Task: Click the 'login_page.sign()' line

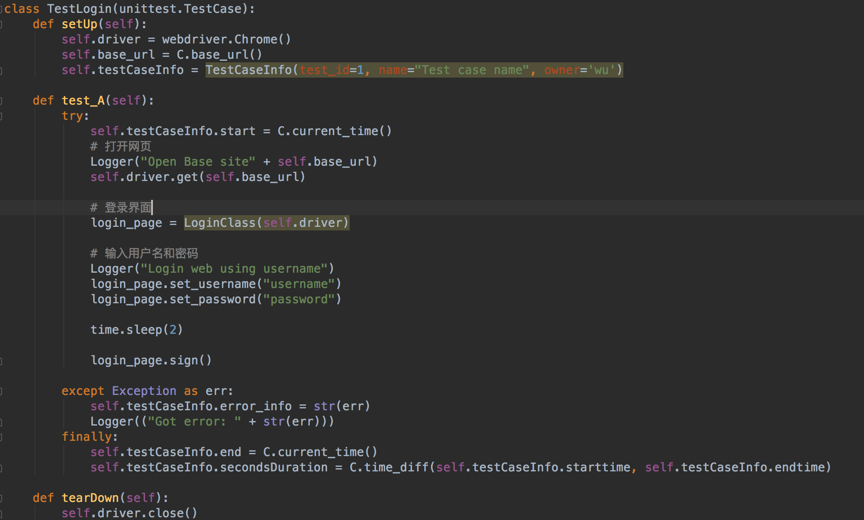Action: tap(151, 360)
